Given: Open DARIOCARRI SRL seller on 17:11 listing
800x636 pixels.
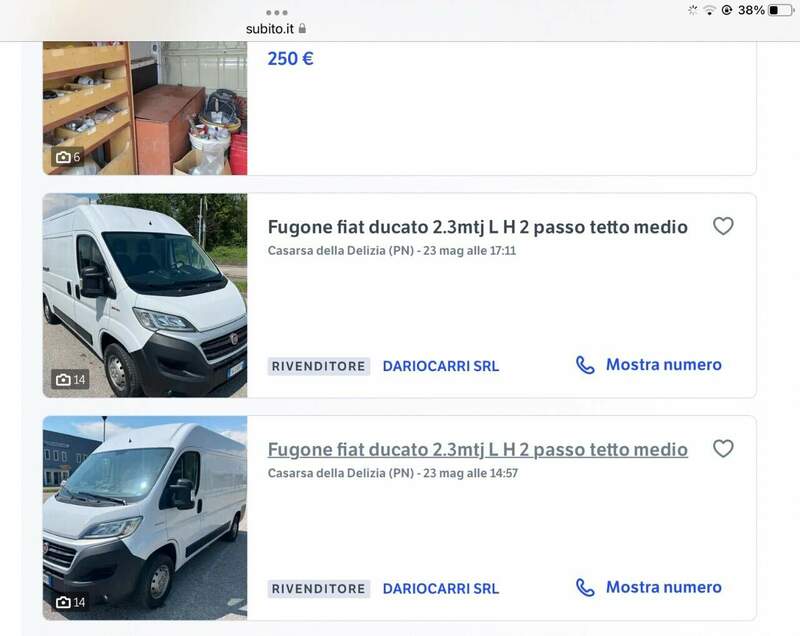Looking at the screenshot, I should pyautogui.click(x=441, y=366).
